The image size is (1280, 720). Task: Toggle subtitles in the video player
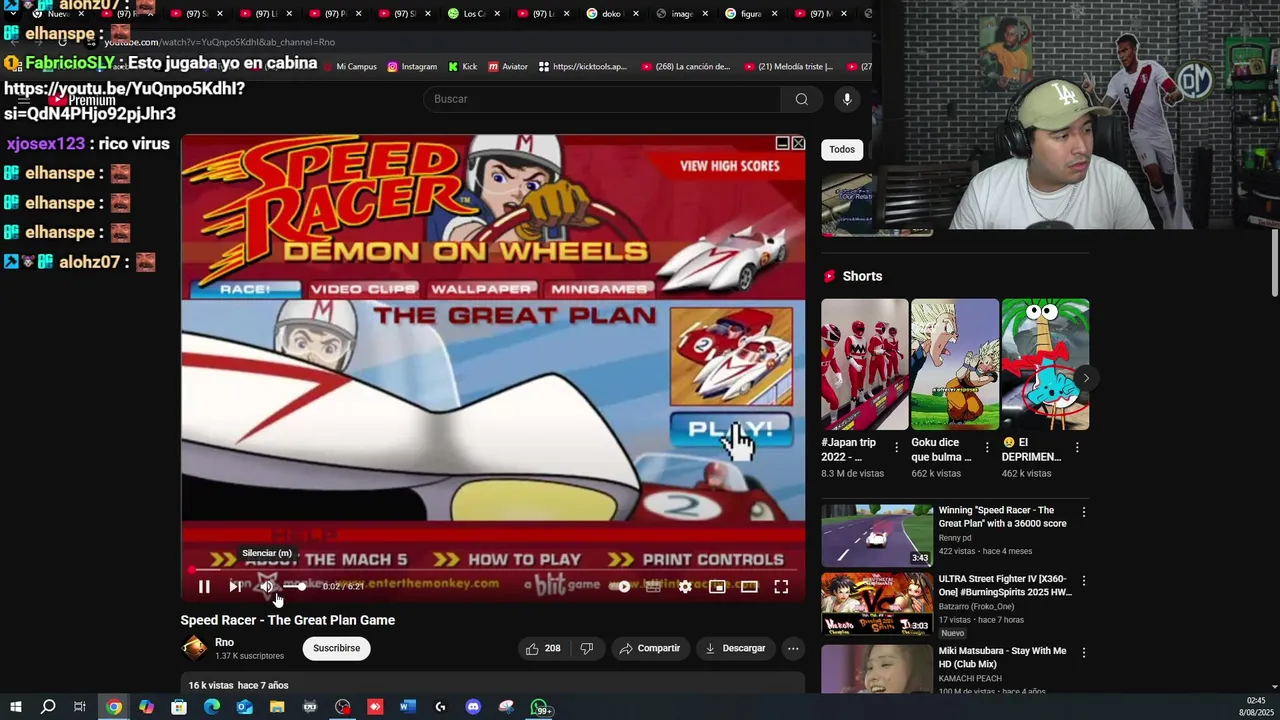(653, 587)
